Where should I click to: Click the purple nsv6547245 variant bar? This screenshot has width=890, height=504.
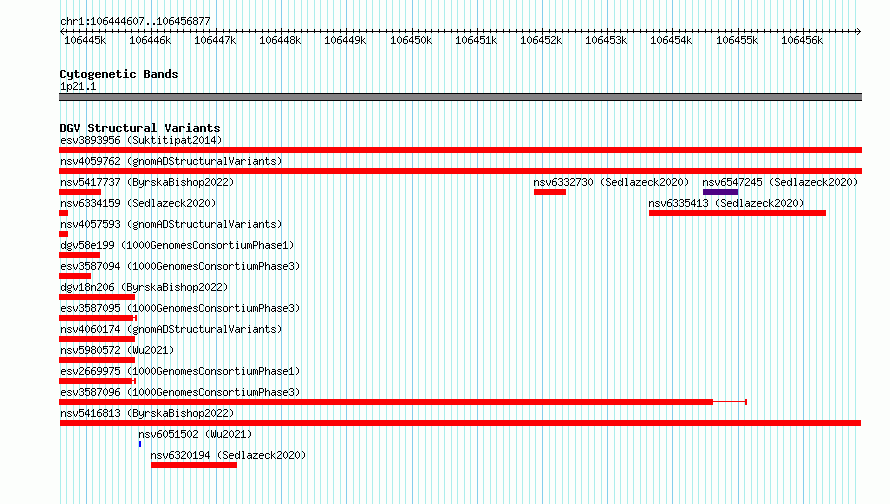click(x=720, y=192)
